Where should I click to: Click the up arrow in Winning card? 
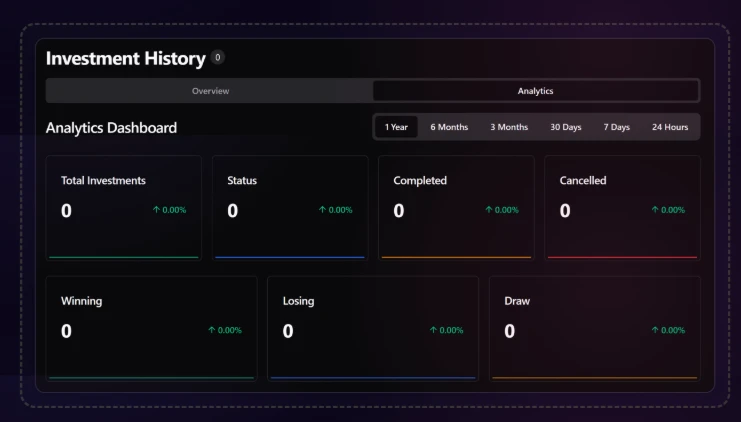[x=211, y=330]
